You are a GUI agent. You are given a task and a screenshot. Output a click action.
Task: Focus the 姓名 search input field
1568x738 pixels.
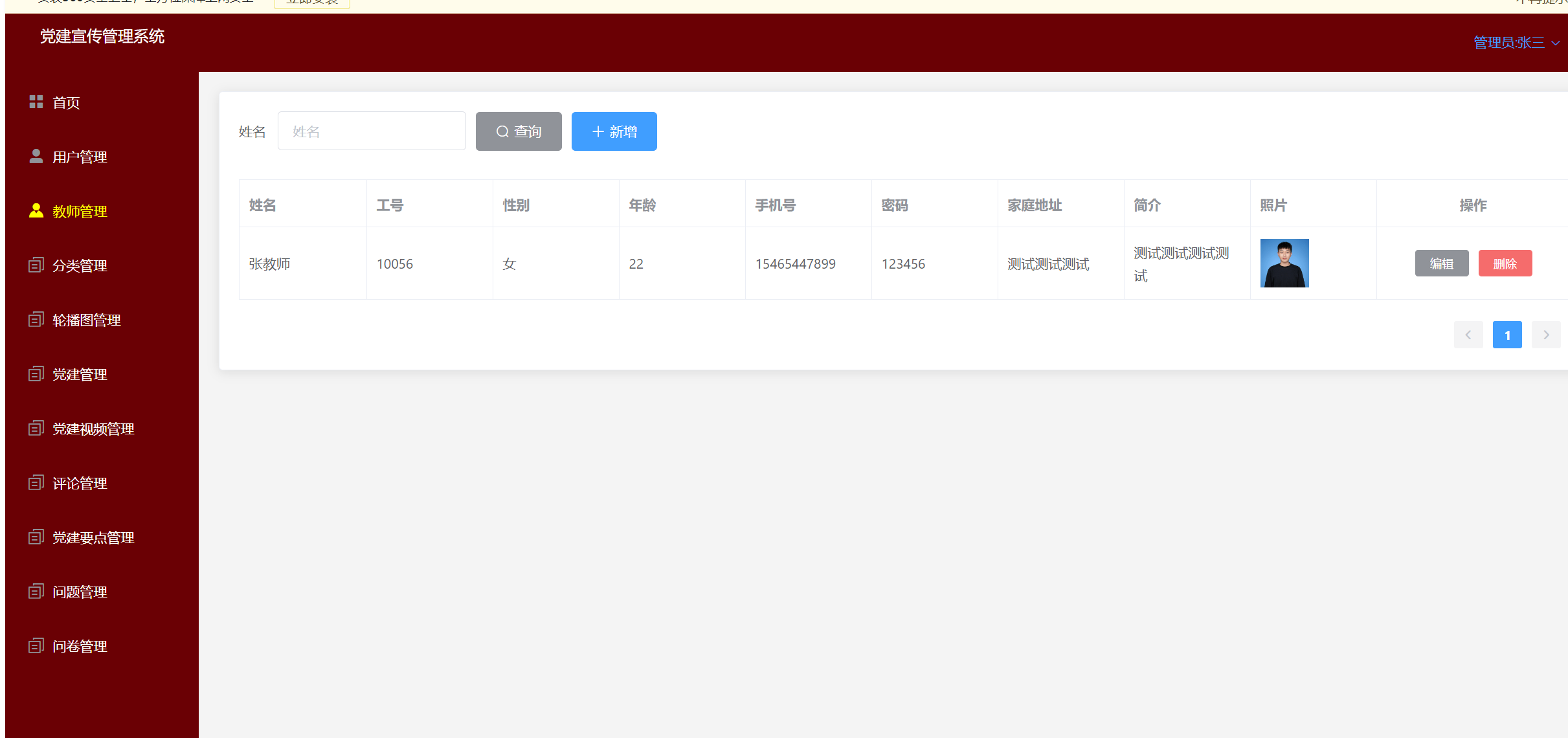coord(372,131)
